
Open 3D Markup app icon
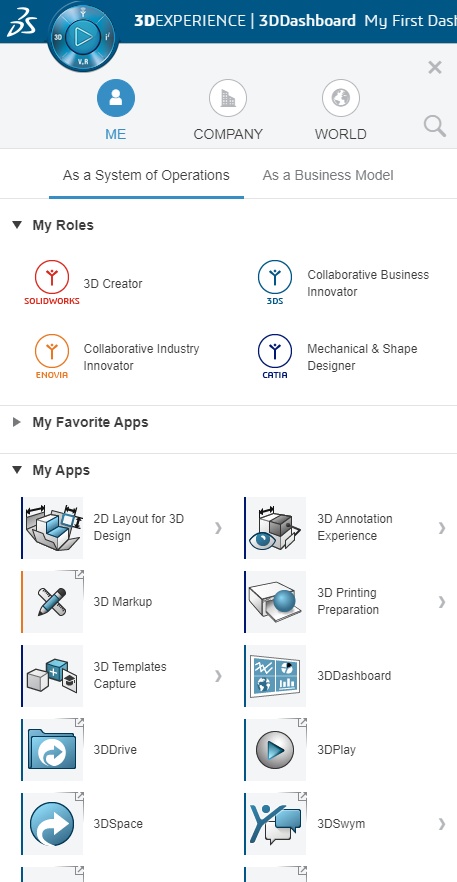[x=52, y=602]
